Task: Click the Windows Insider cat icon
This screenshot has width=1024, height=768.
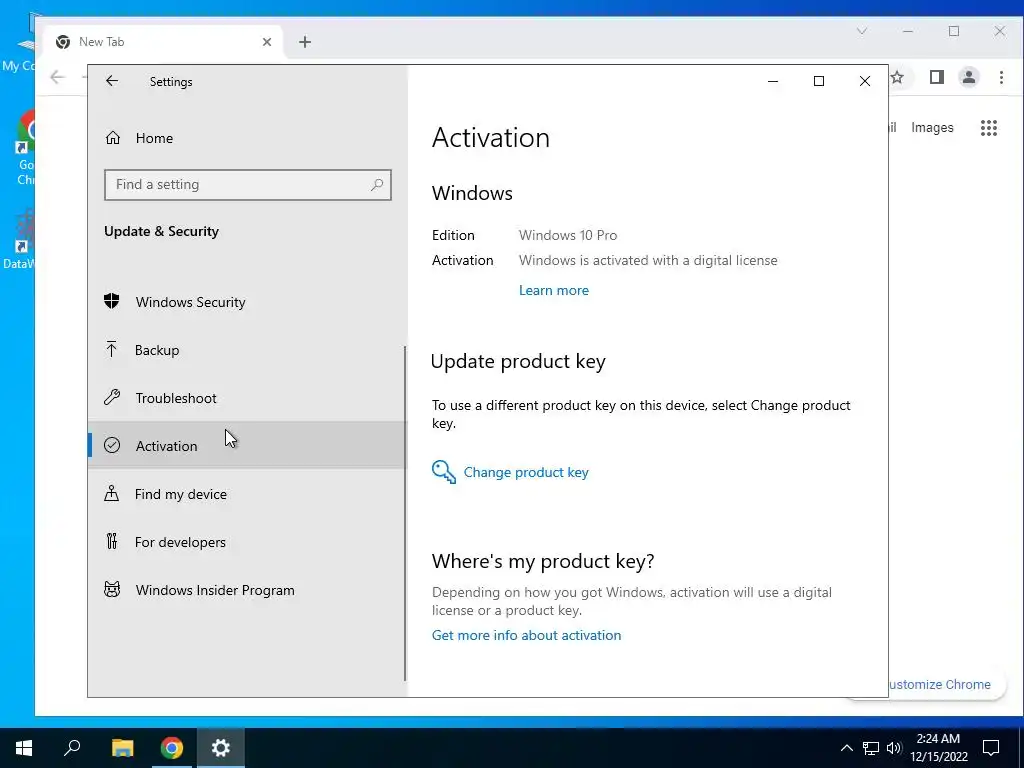Action: tap(112, 589)
